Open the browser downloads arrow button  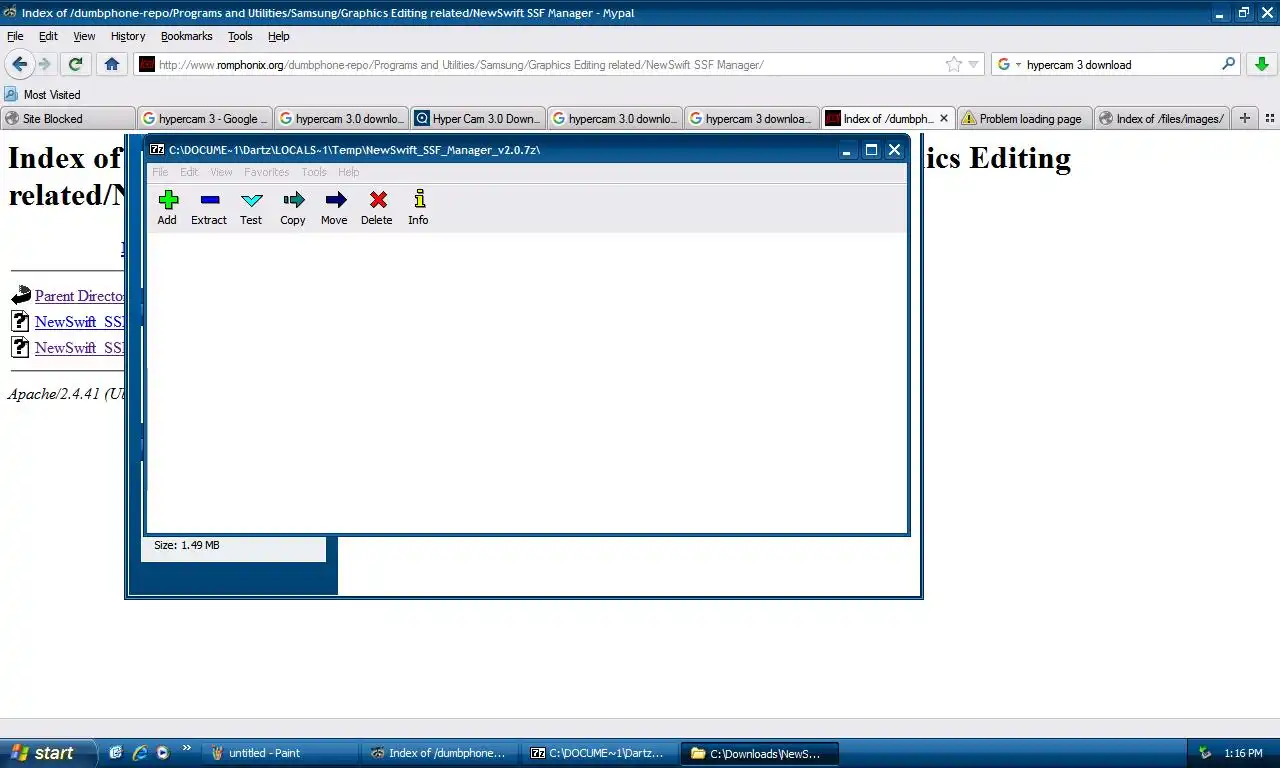pos(1261,64)
